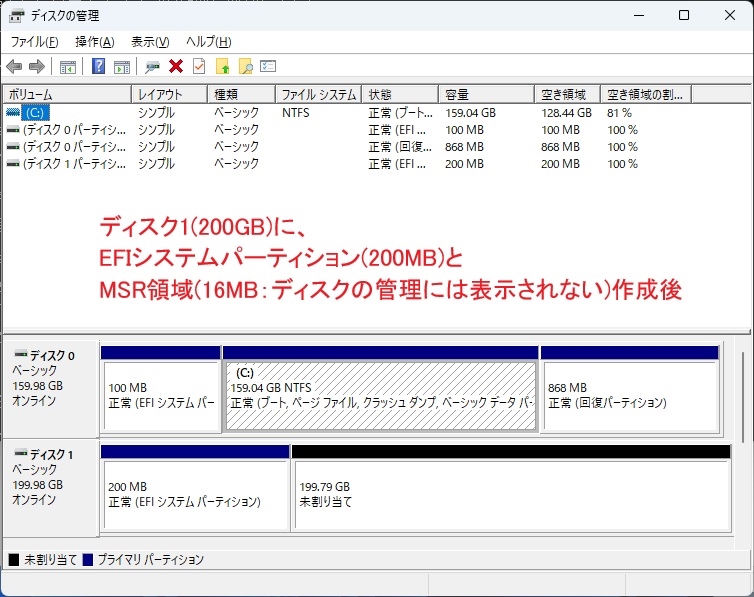
Task: Click the settings list view toolbar icon
Action: [x=268, y=66]
